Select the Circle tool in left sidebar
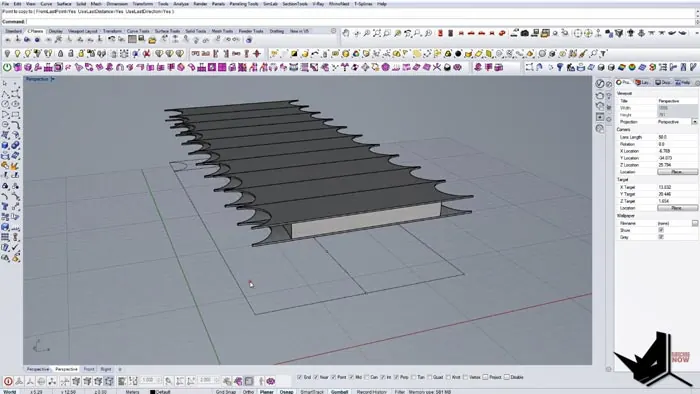Screen dimensions: 700x394 (5, 104)
